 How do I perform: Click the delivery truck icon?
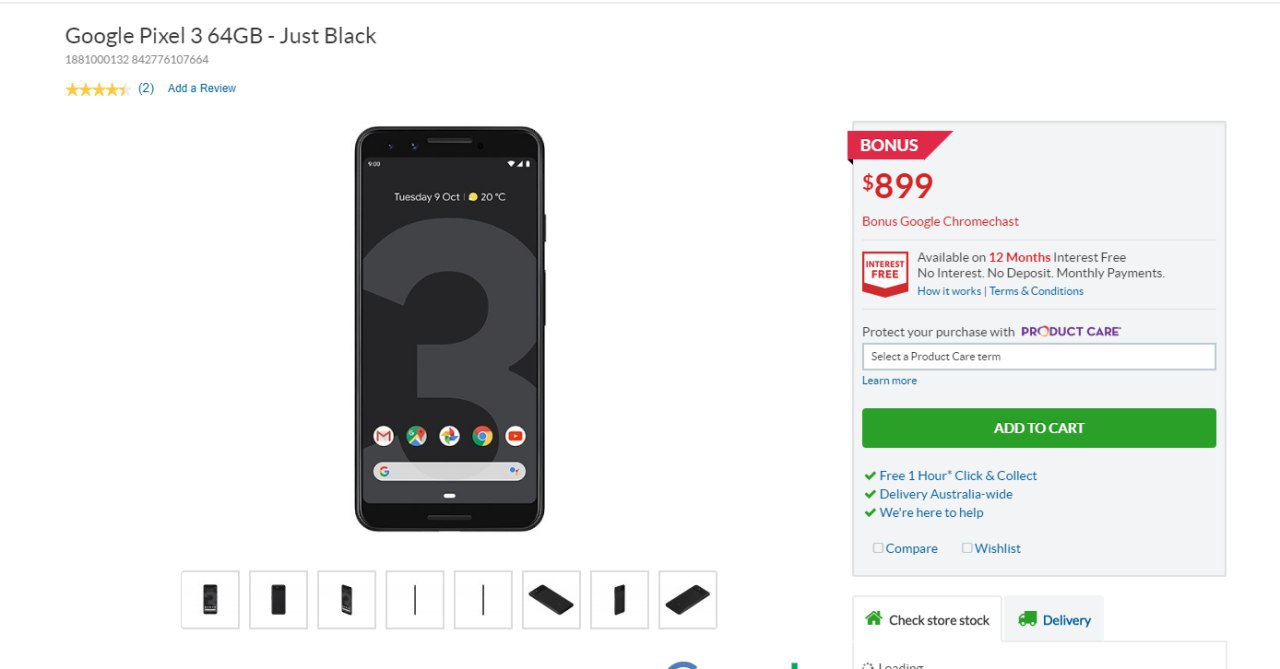tap(1027, 619)
